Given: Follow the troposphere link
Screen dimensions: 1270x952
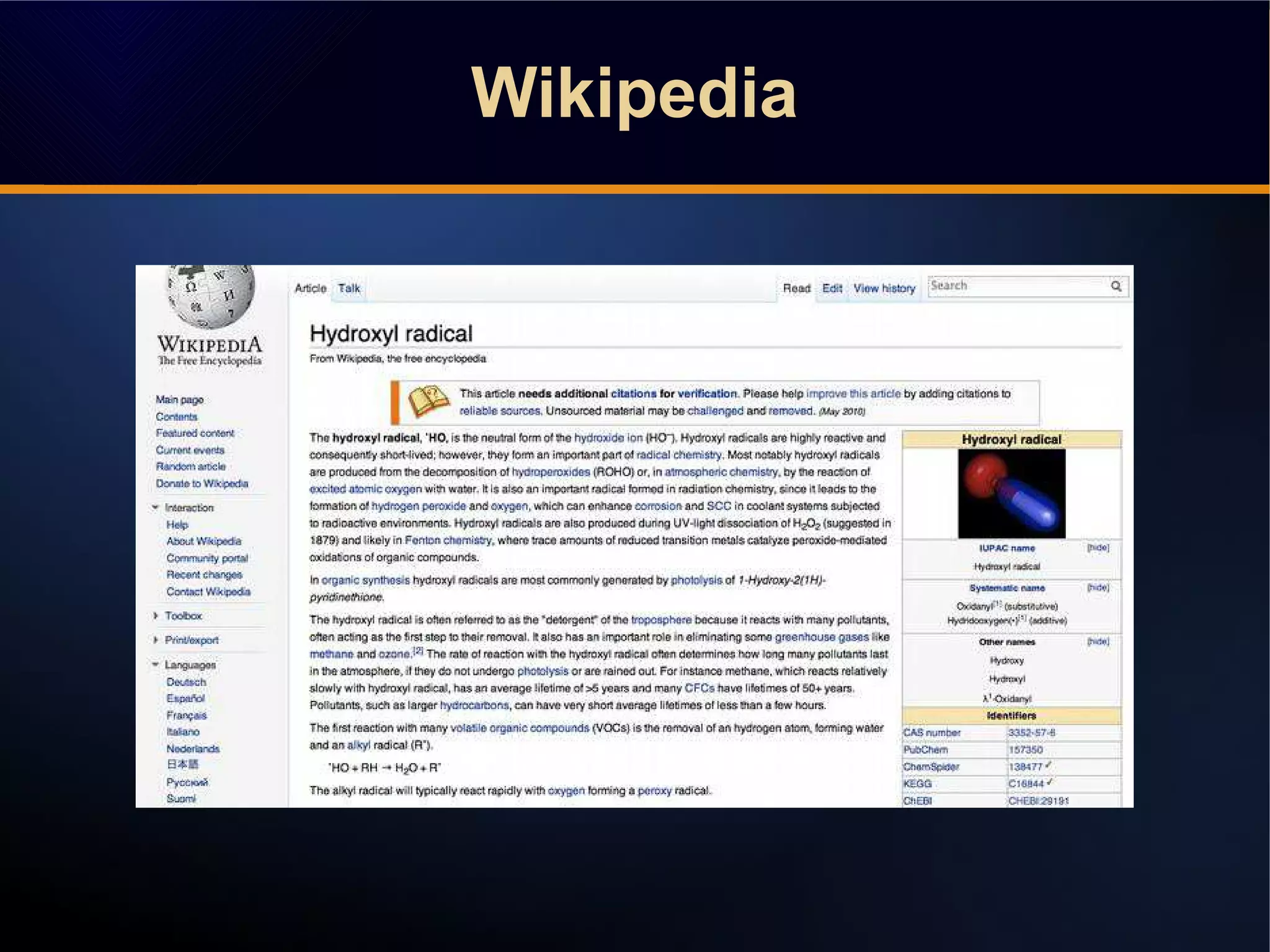Looking at the screenshot, I should point(661,620).
